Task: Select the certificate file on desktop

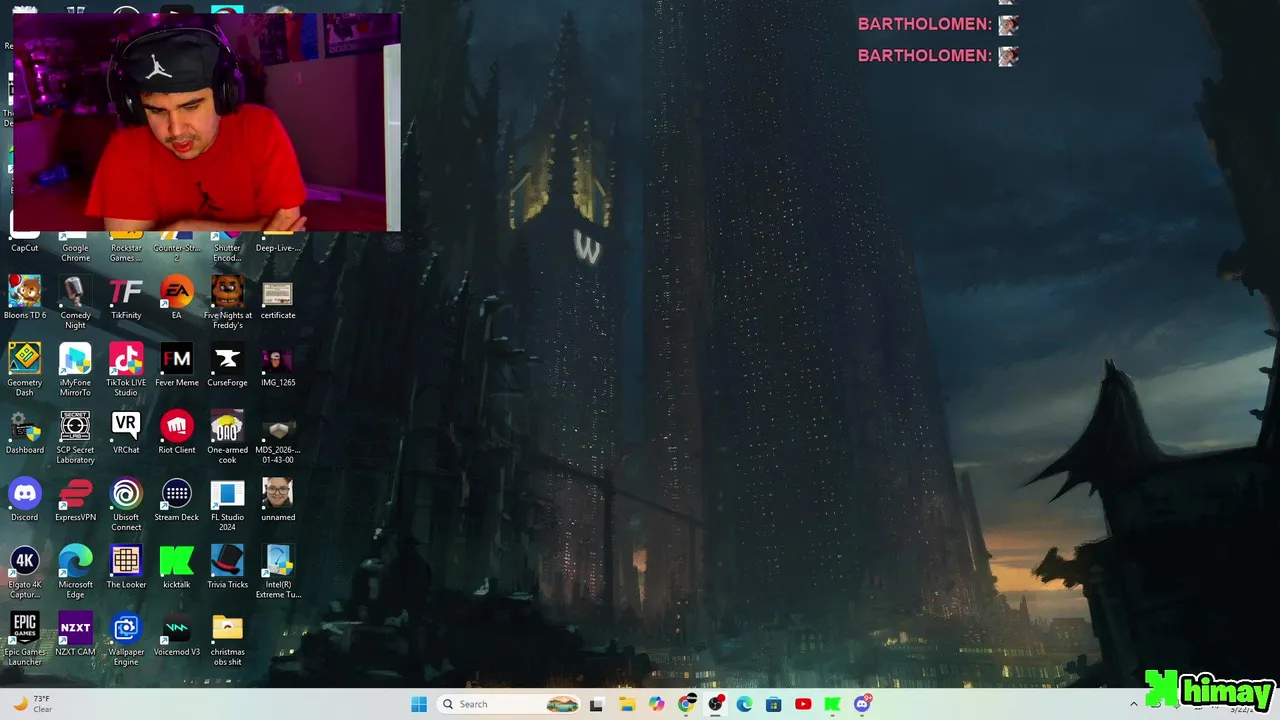Action: click(278, 299)
